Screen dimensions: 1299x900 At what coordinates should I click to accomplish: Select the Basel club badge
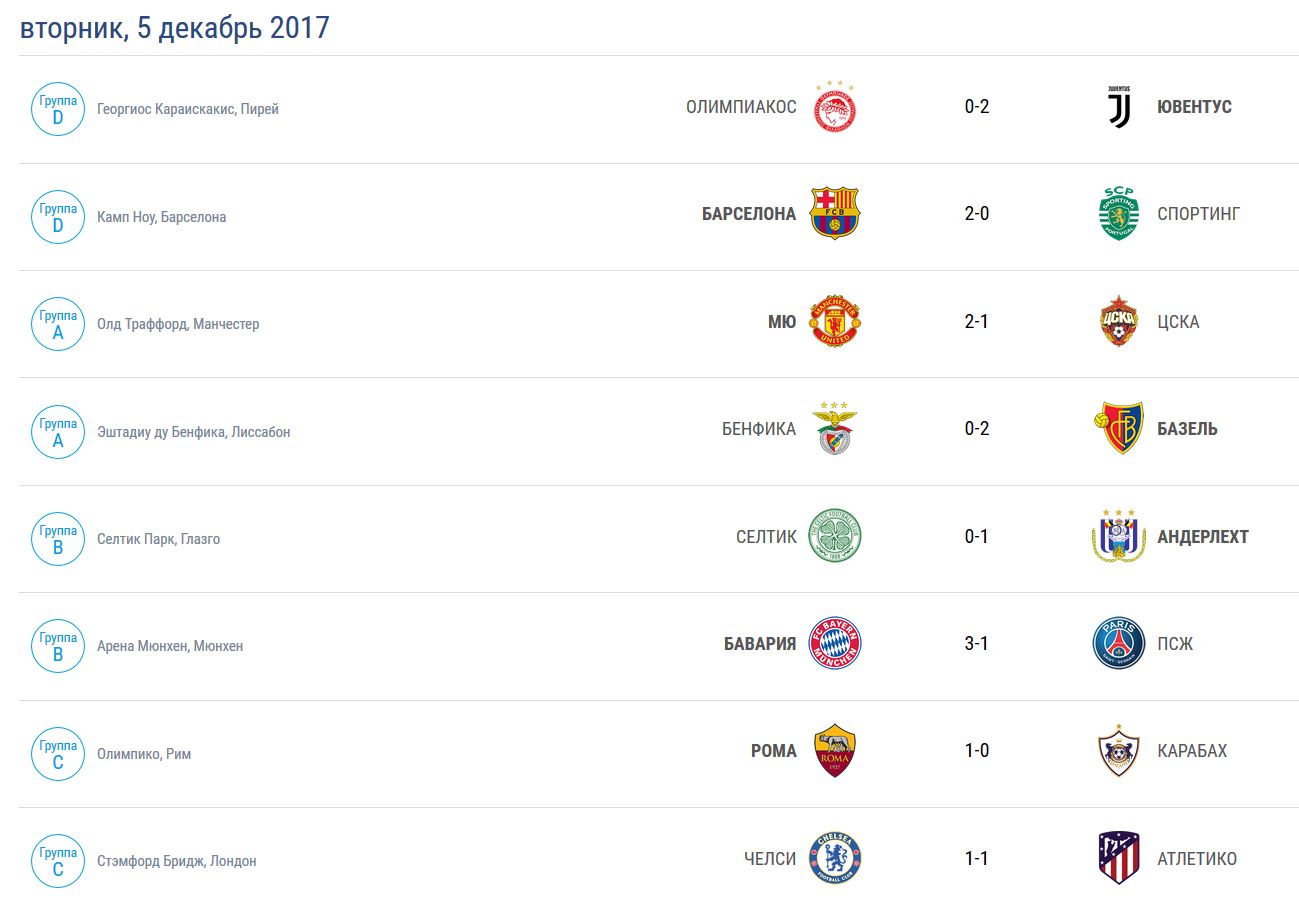(1118, 428)
